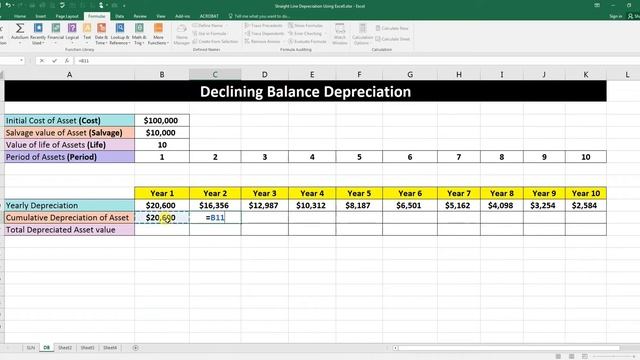Open the Add-ins ribbon tab
Image resolution: width=640 pixels, height=360 pixels.
(x=182, y=16)
